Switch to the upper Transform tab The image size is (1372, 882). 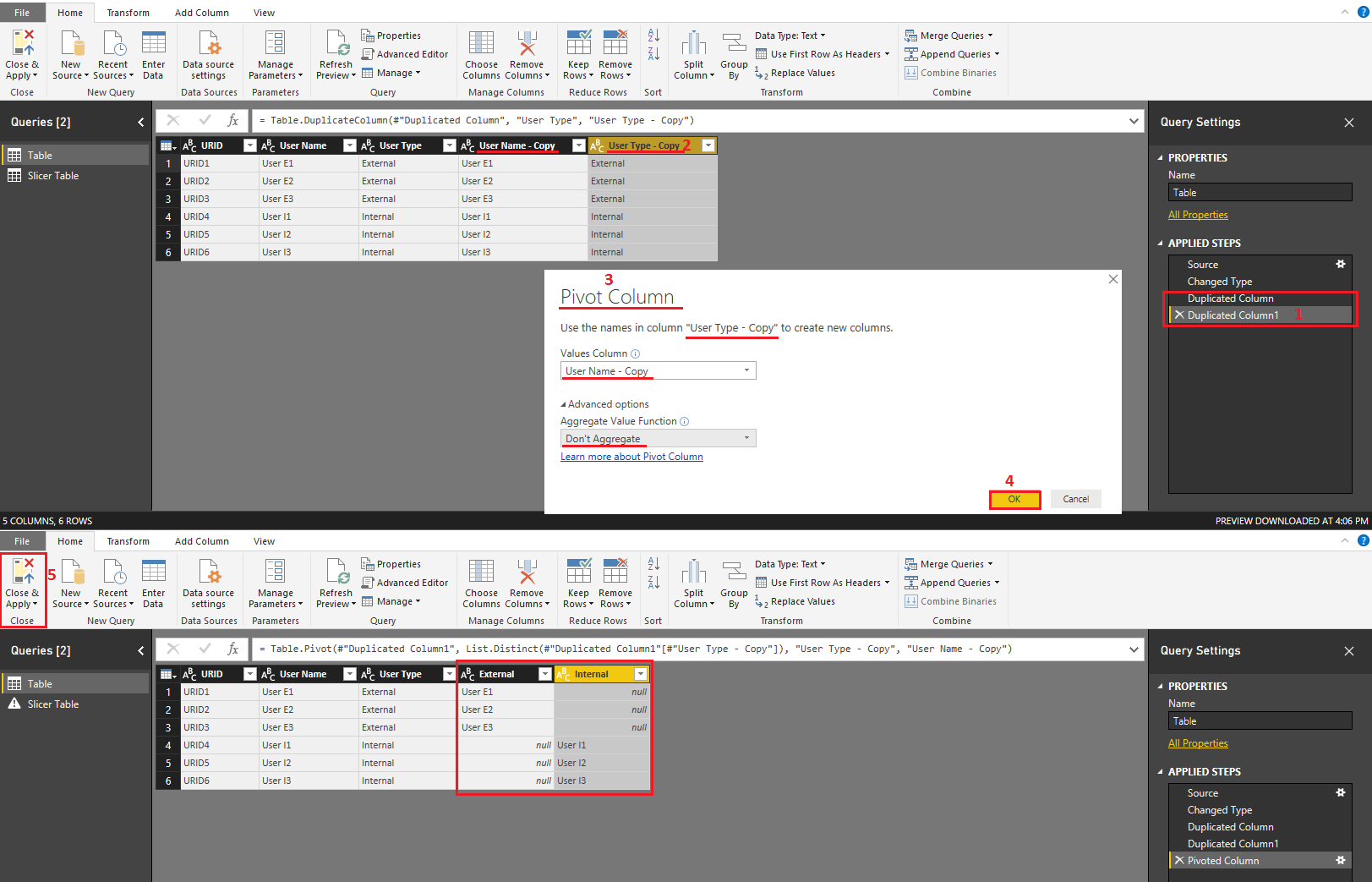(x=128, y=13)
